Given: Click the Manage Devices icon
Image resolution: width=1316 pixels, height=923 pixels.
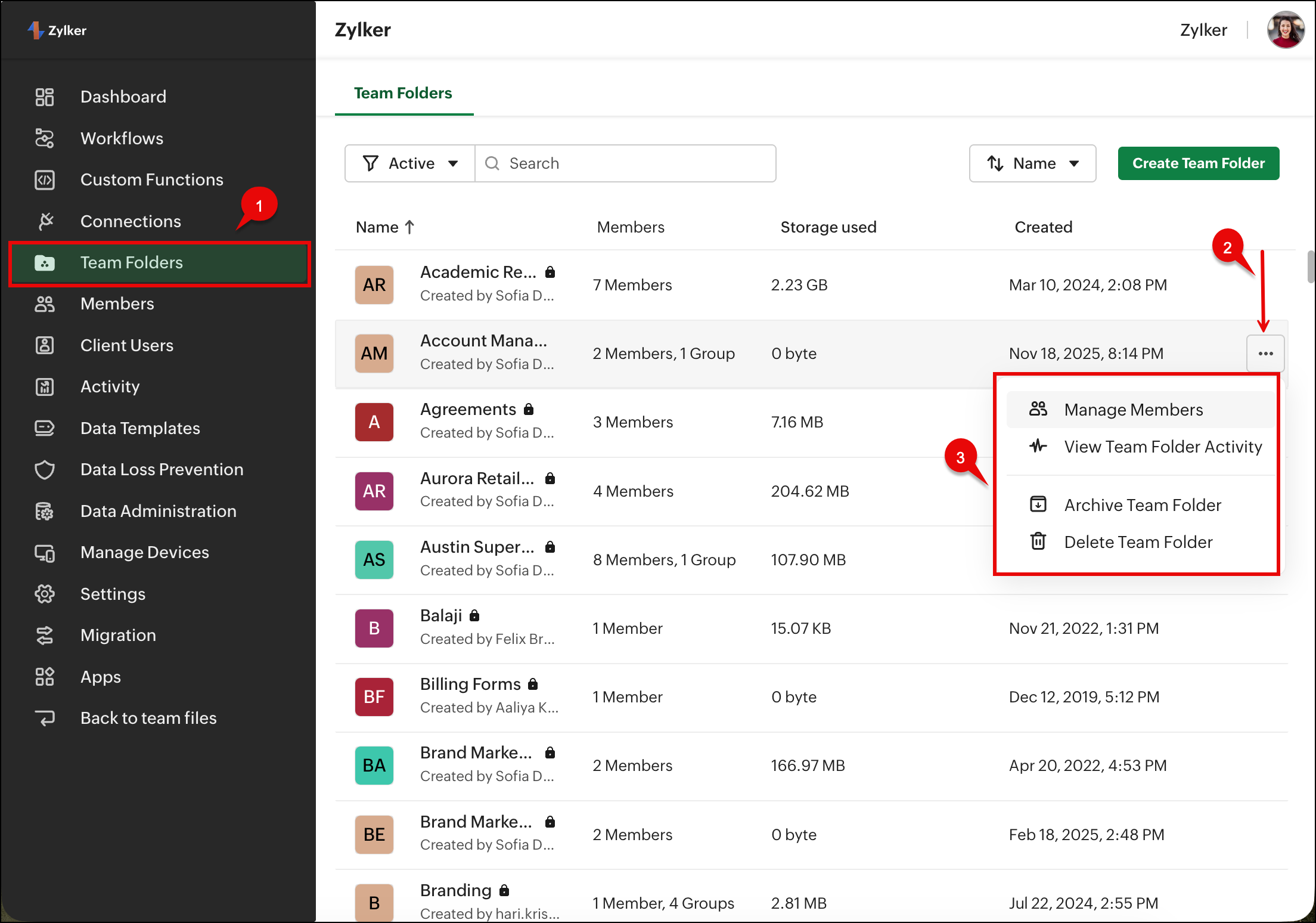Looking at the screenshot, I should [x=45, y=553].
